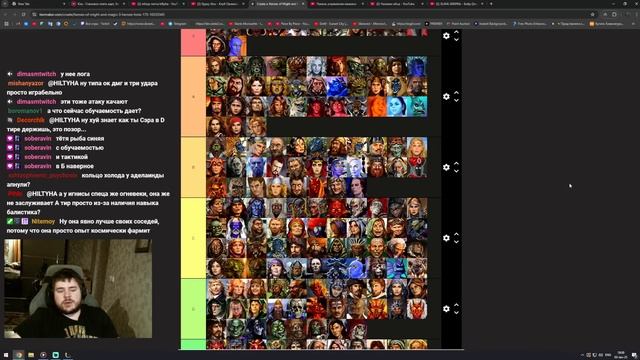Click the orange tier label cell
Screen dimensions: 640x360
pos(193,96)
